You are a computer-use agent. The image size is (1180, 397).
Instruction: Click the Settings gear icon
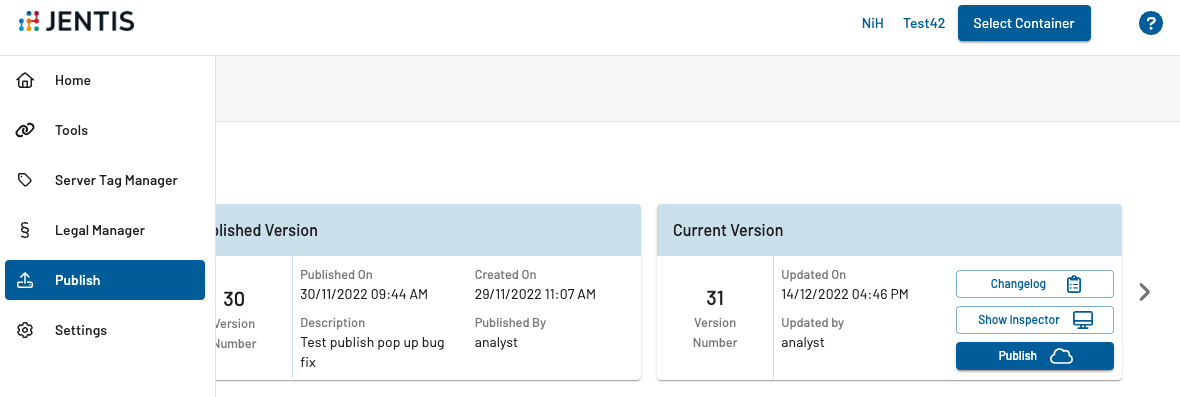pyautogui.click(x=25, y=330)
